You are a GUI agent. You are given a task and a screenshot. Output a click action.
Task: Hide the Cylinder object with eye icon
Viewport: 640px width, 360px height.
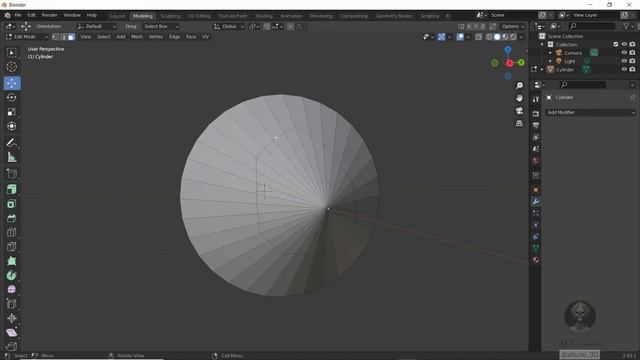tap(624, 69)
